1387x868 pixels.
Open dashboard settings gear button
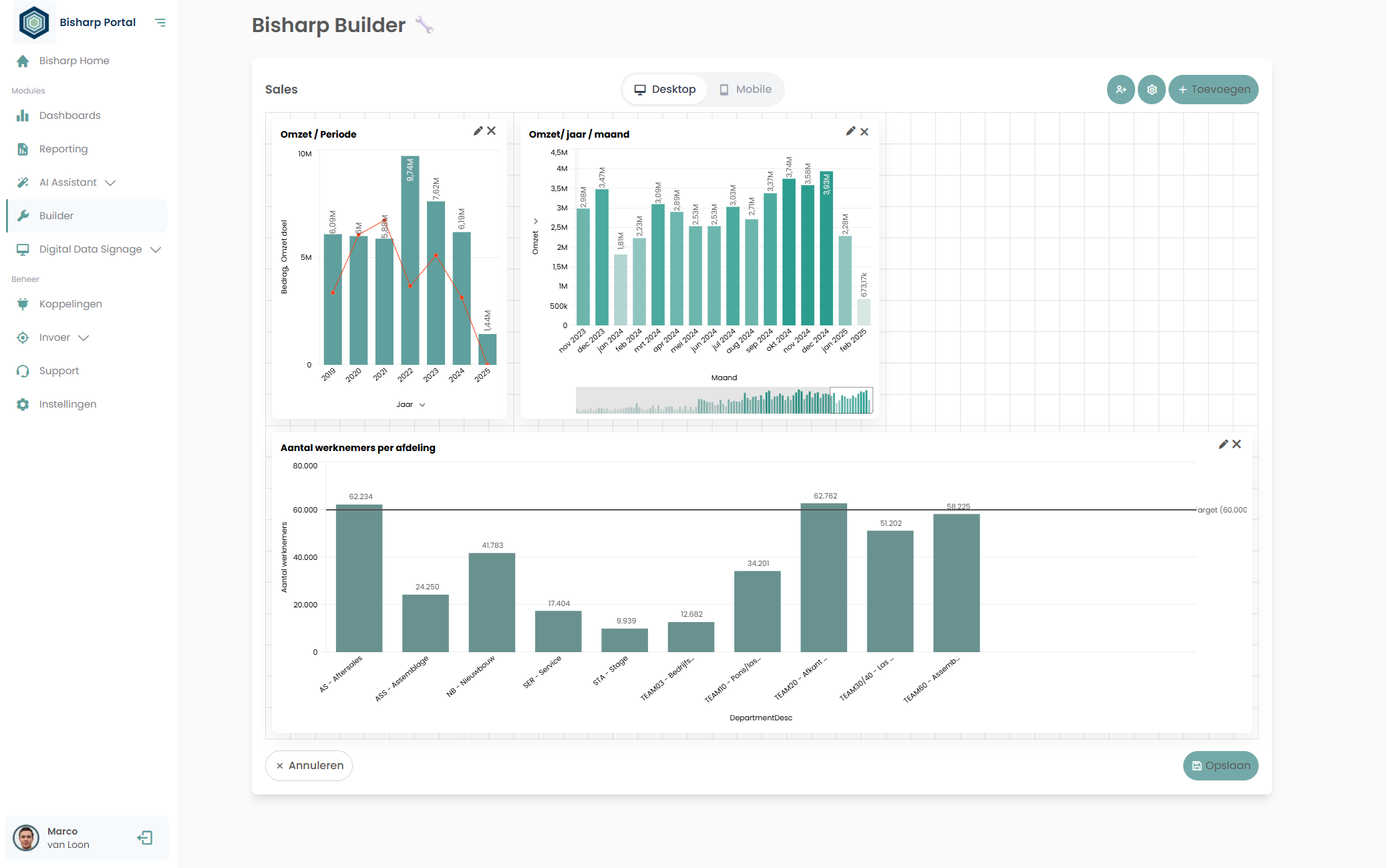click(1152, 90)
